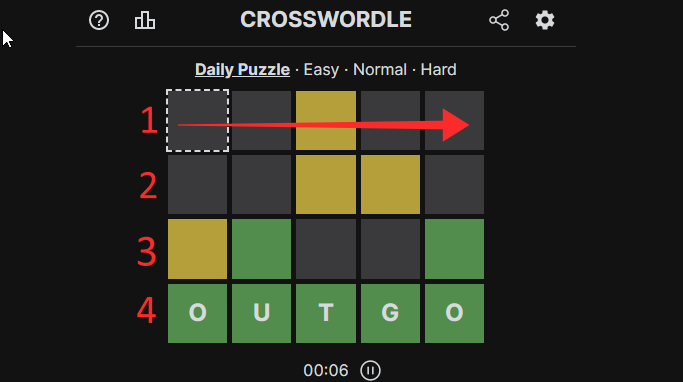
Task: Select the dashed-outline first tile in row 1
Action: coord(197,121)
